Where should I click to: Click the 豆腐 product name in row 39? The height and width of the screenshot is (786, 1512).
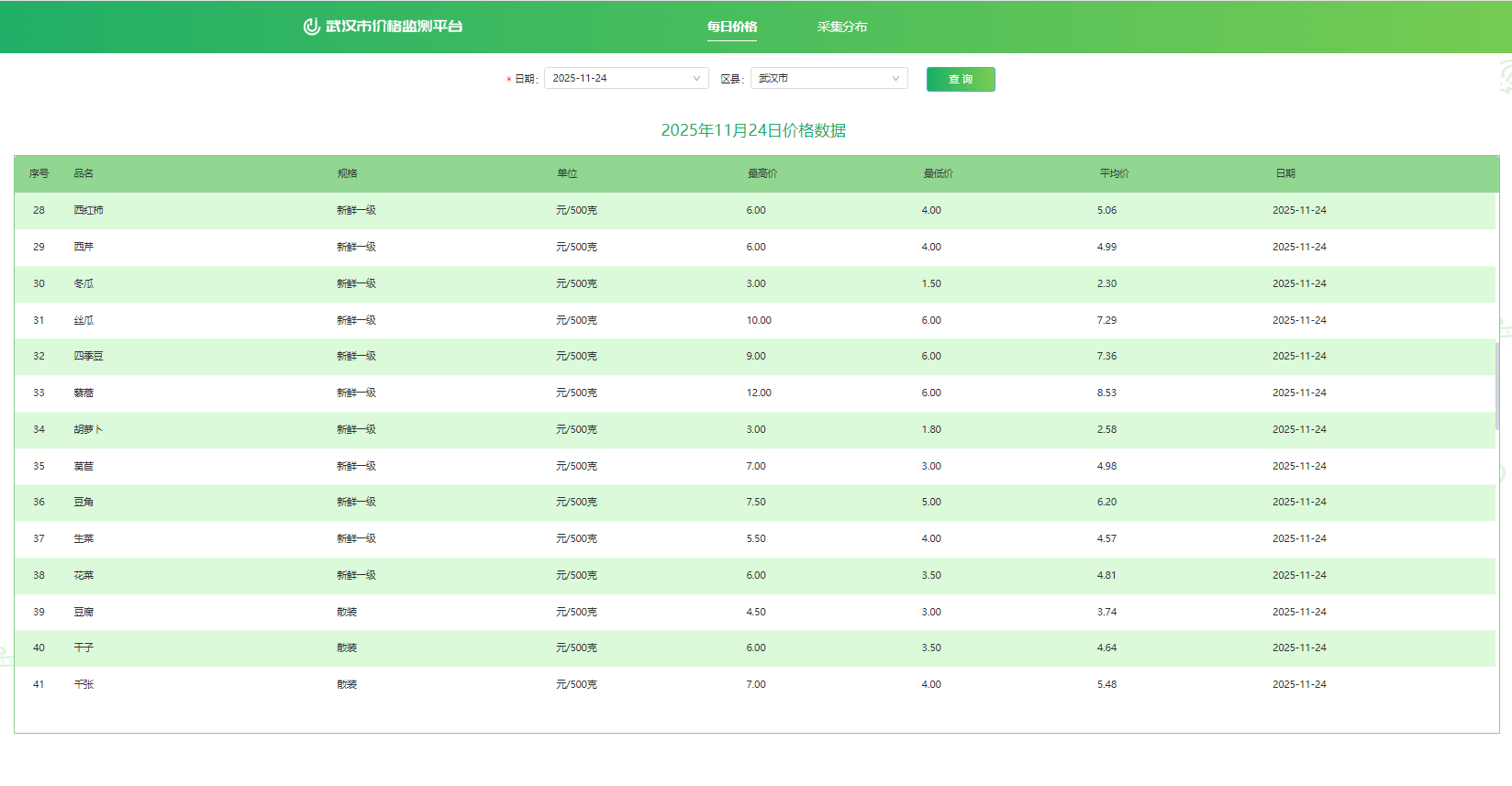[x=83, y=612]
